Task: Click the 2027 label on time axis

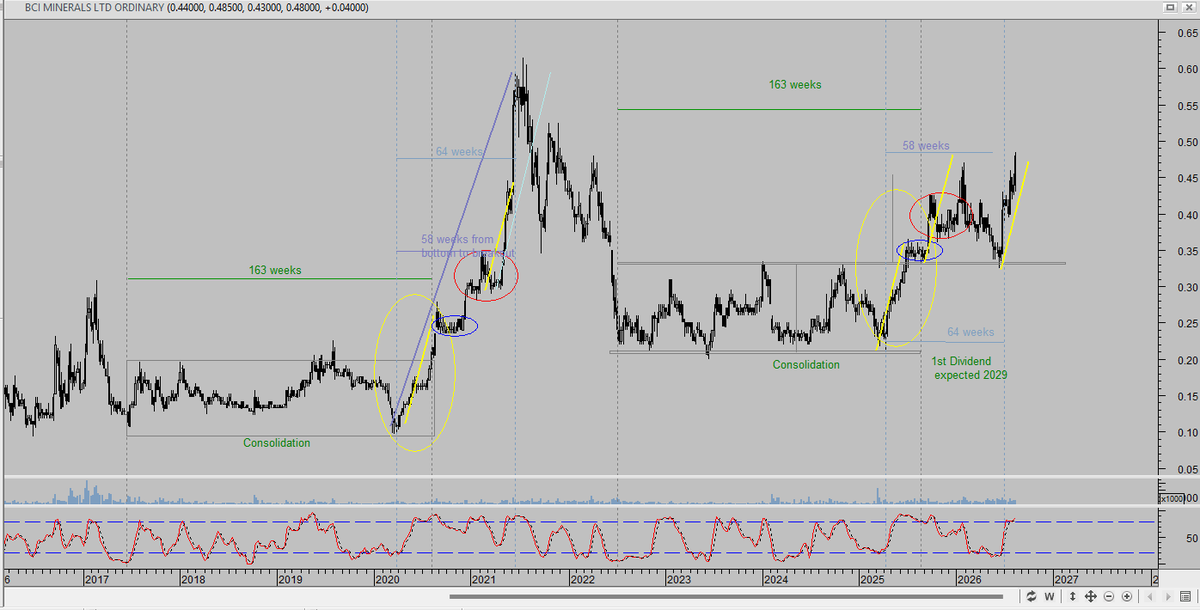Action: 1065,579
